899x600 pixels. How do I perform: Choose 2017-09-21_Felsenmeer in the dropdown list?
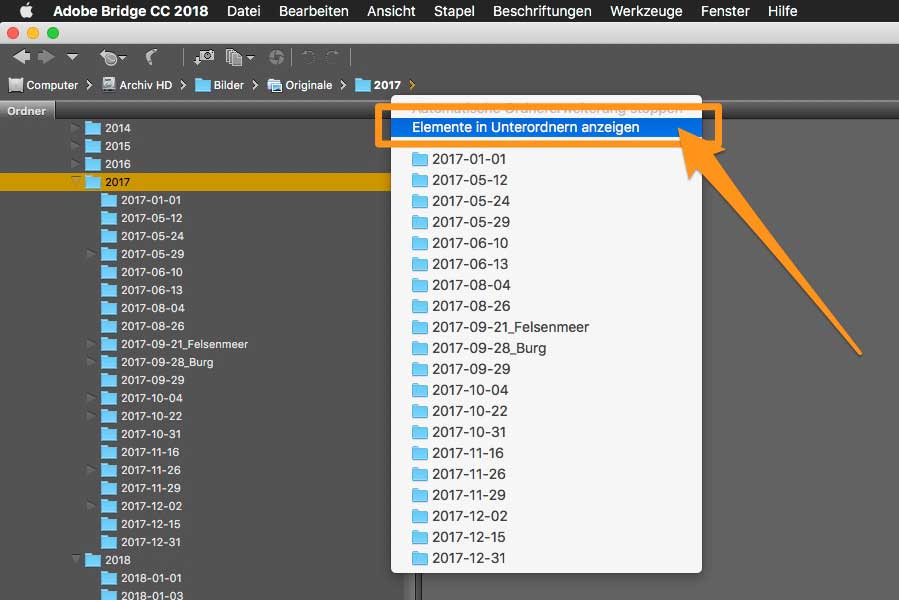pyautogui.click(x=546, y=327)
